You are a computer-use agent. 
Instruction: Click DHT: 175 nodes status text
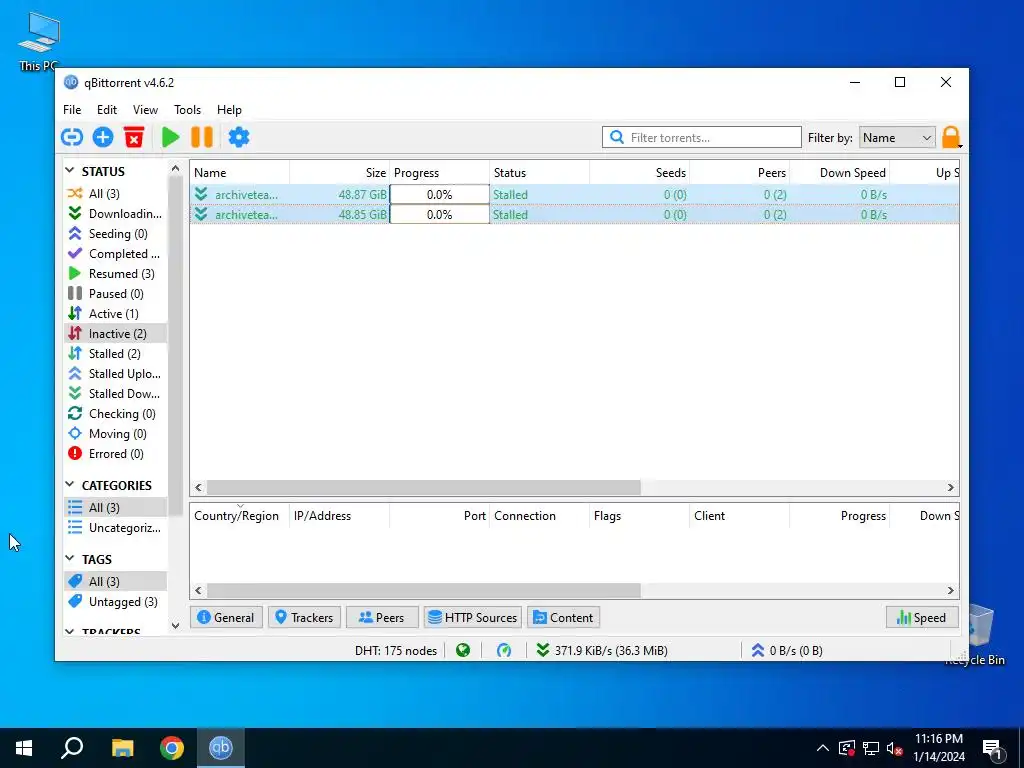pyautogui.click(x=396, y=650)
